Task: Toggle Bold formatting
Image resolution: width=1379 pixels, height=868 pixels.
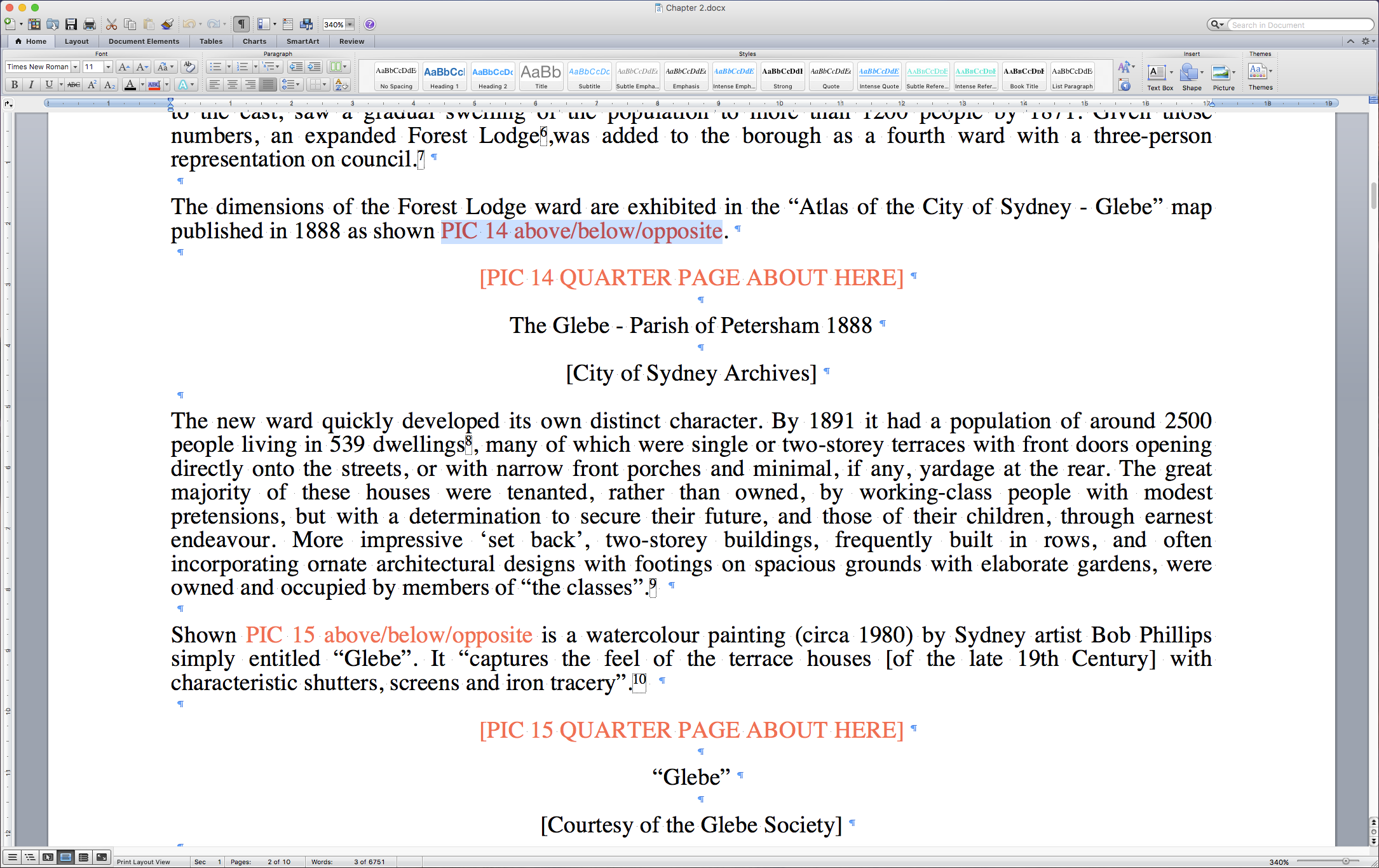Action: click(x=15, y=85)
